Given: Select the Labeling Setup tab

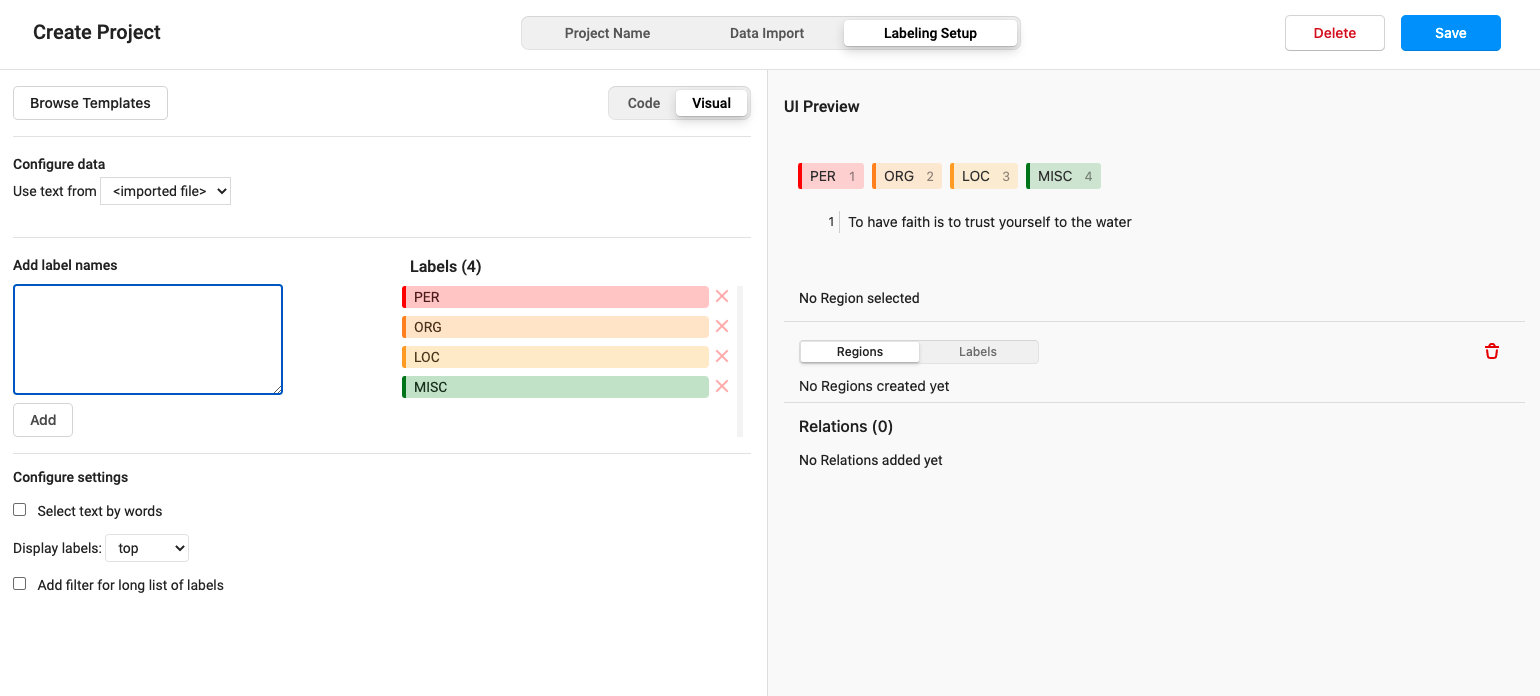Looking at the screenshot, I should click(930, 33).
